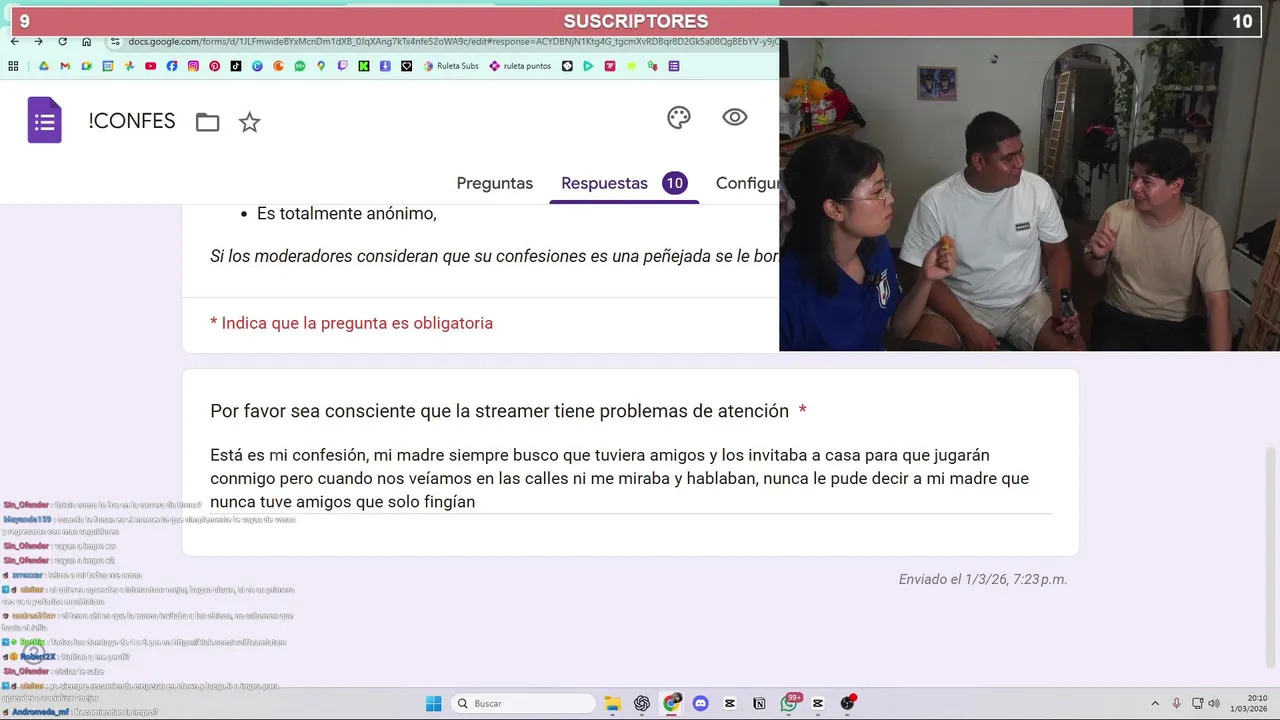Click the browser forward arrow
Viewport: 1280px width, 720px height.
(38, 41)
